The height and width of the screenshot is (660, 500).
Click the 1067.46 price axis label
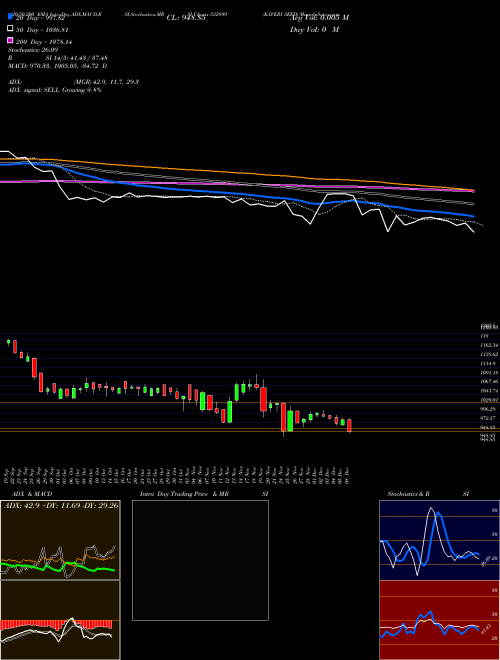[489, 381]
